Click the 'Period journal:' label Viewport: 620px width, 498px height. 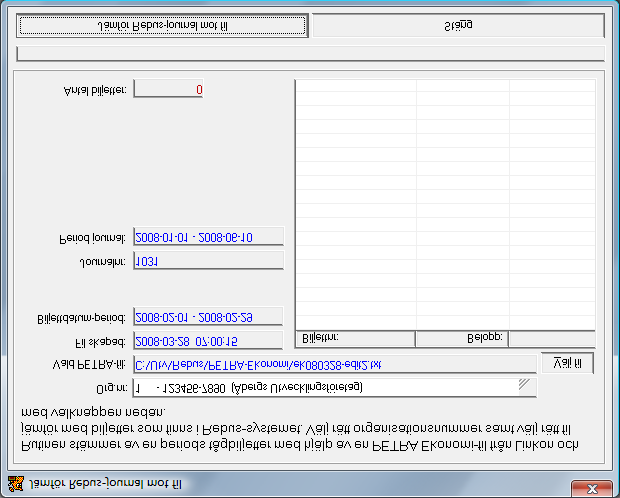click(92, 239)
